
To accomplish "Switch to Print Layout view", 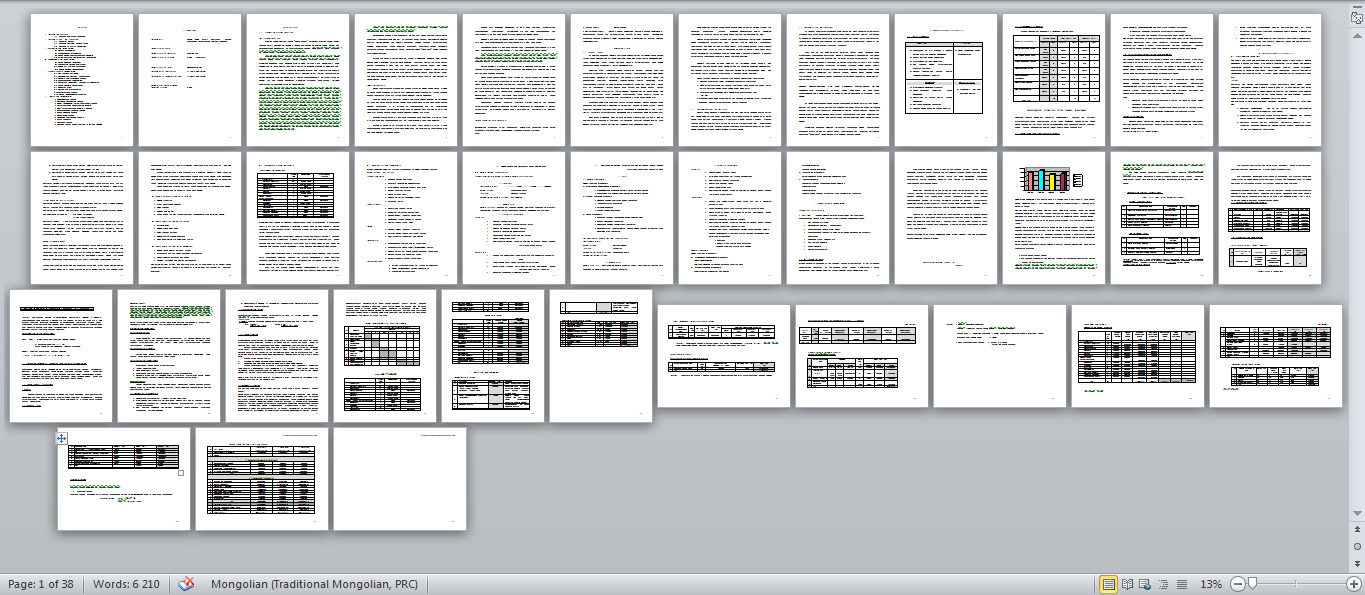I will pos(1109,584).
